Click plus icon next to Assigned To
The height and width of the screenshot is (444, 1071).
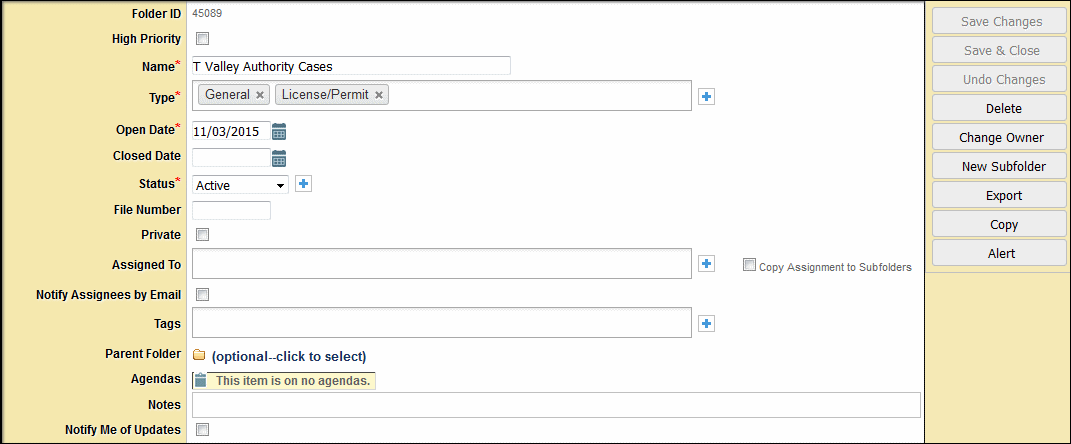coord(706,264)
